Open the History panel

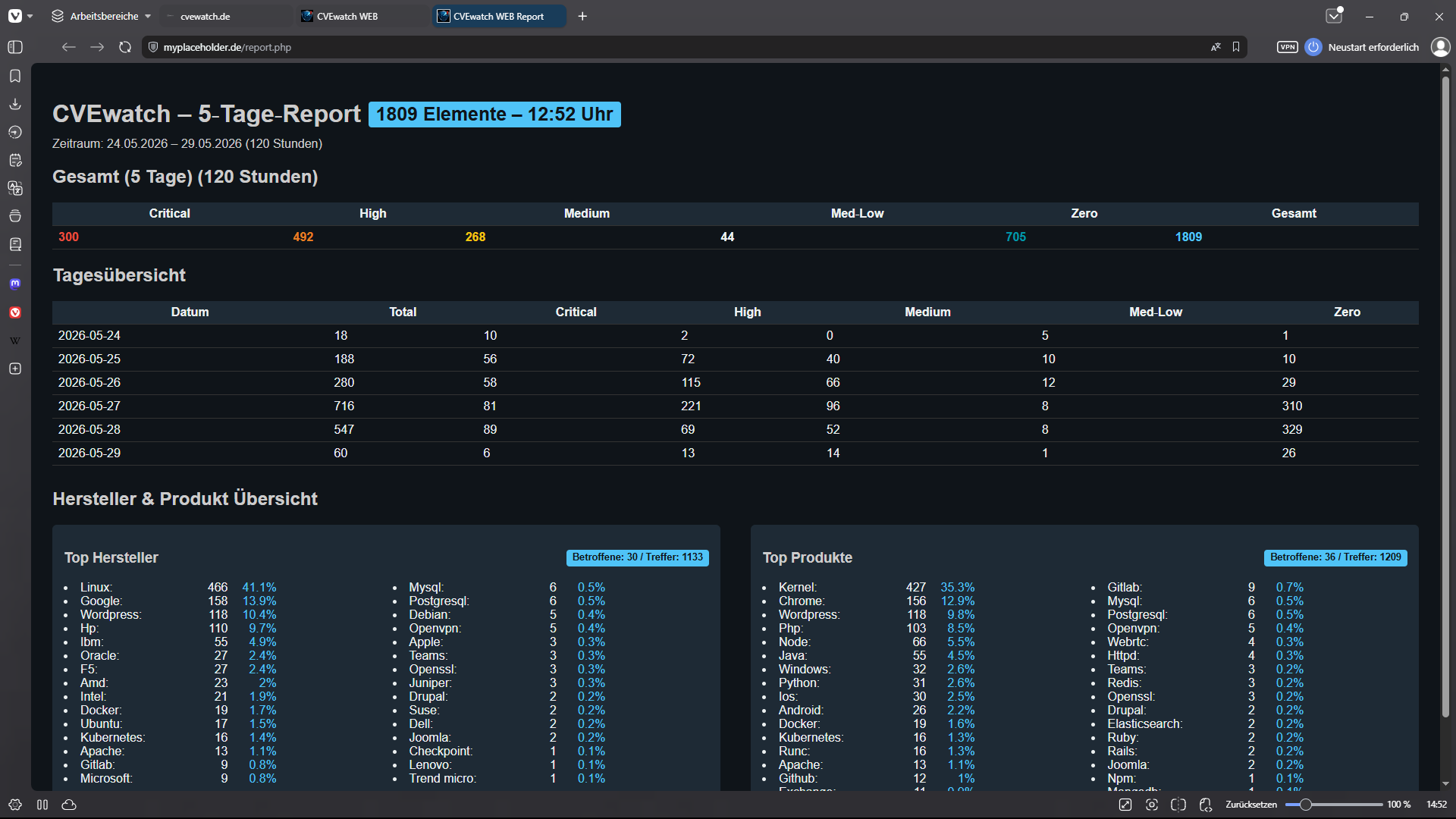point(15,132)
